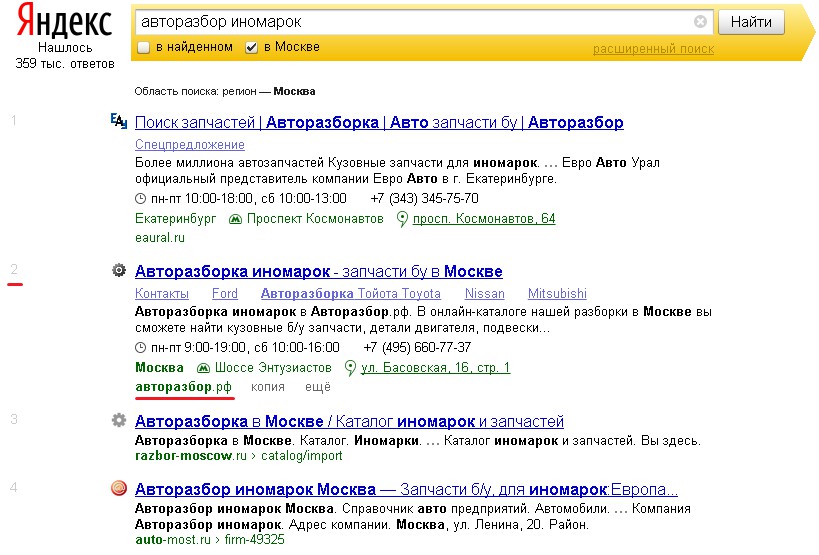The width and height of the screenshot is (819, 555).
Task: Open result 'Поиск запчастей | Авторазборка'
Action: tap(379, 122)
